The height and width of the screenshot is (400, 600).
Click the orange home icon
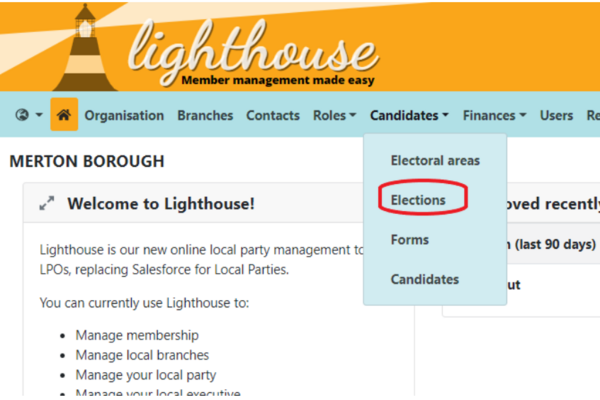[x=64, y=114]
